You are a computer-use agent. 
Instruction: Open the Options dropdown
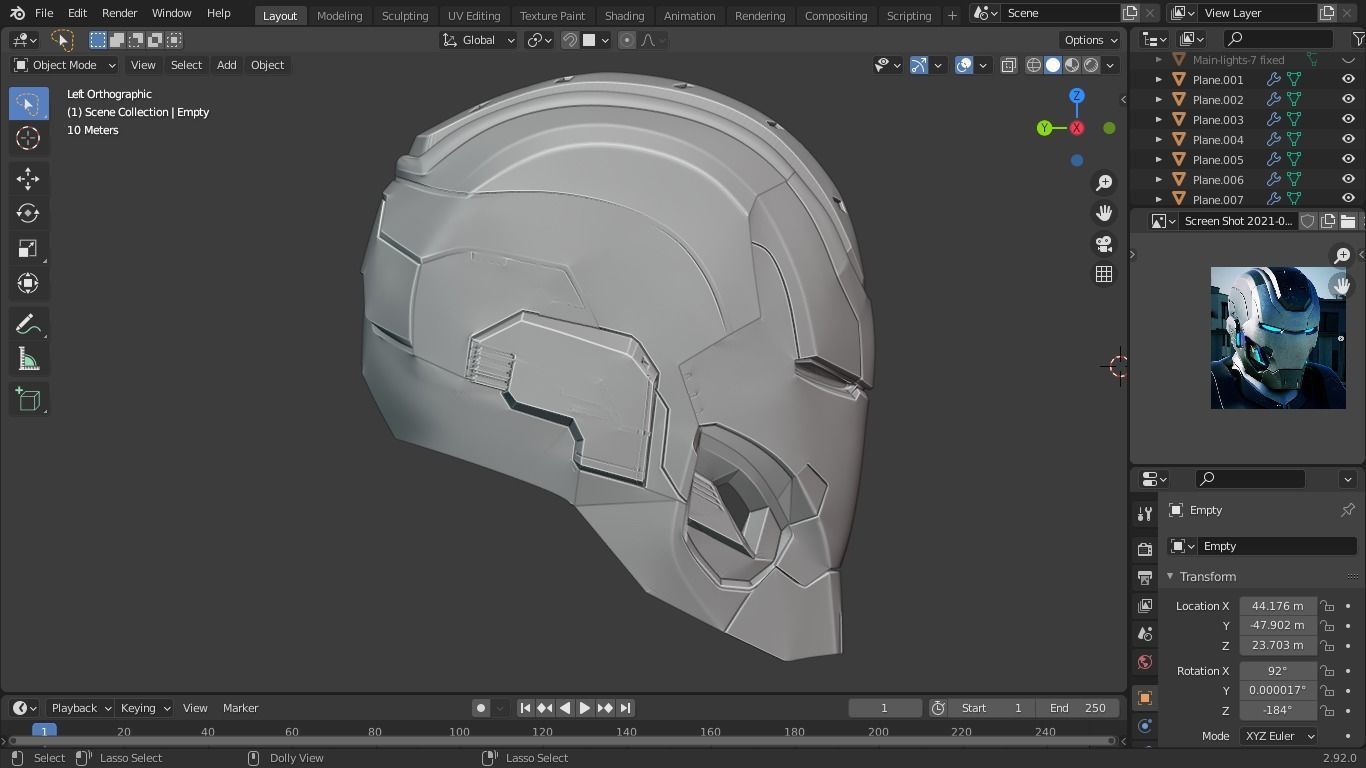point(1091,40)
